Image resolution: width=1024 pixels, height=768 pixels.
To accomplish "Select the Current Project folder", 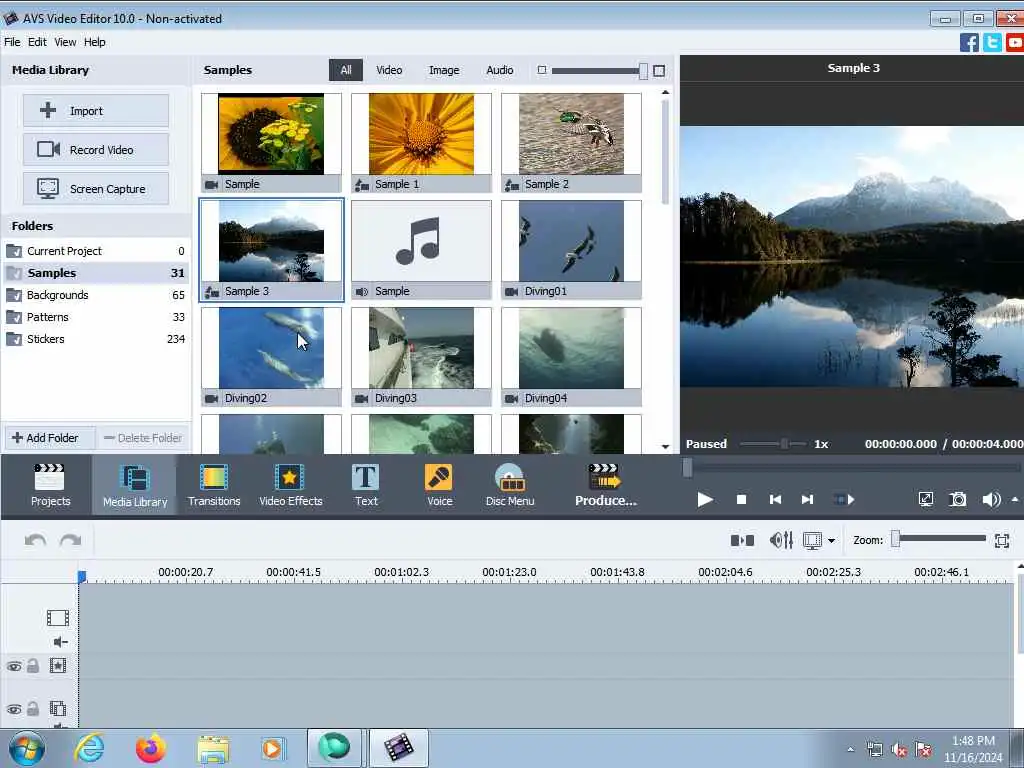I will pos(95,251).
